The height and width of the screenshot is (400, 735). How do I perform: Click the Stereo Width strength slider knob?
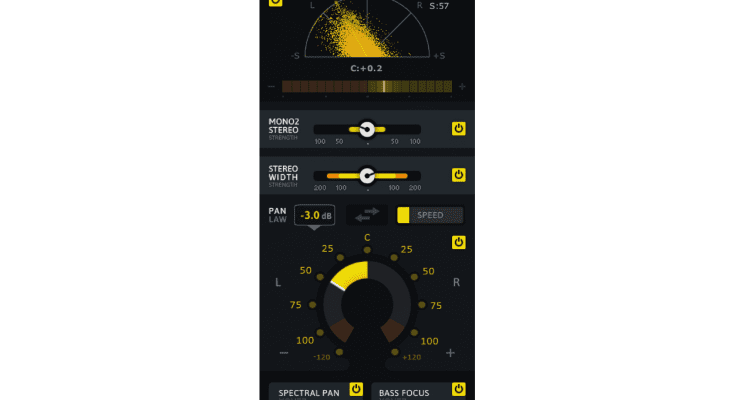pyautogui.click(x=367, y=176)
